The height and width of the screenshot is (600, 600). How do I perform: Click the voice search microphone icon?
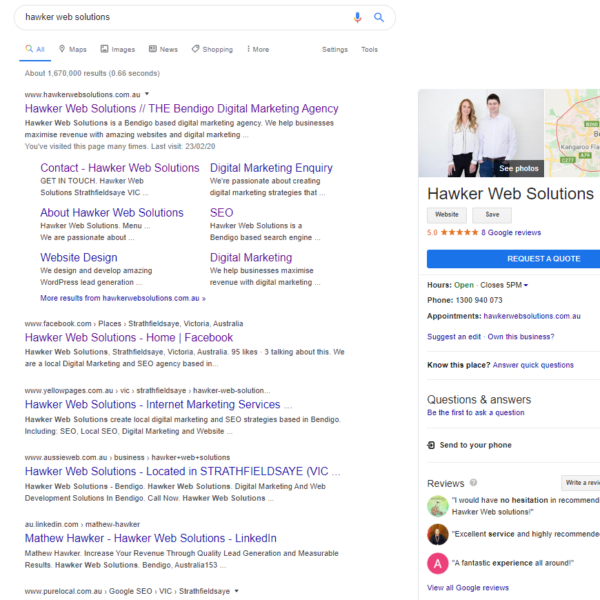357,17
